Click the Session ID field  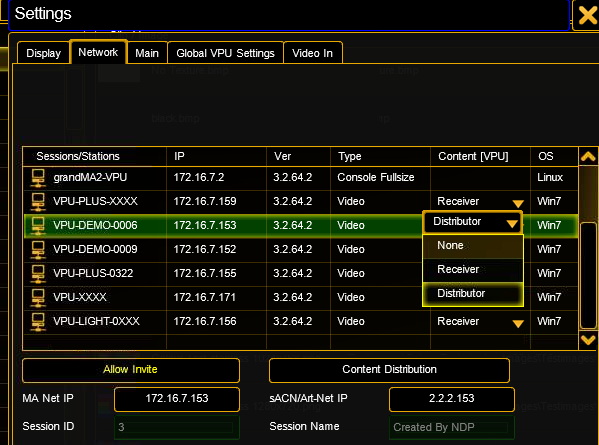click(x=177, y=427)
